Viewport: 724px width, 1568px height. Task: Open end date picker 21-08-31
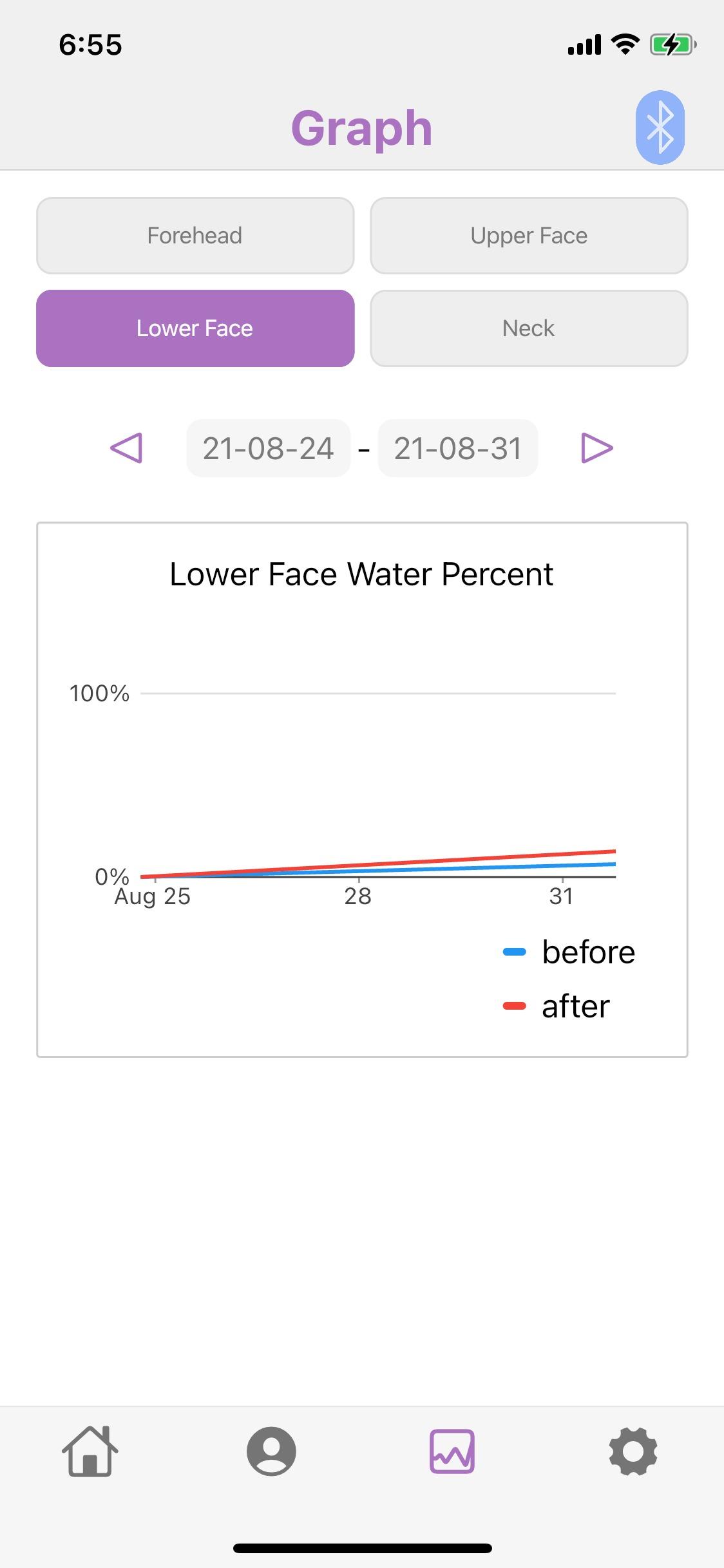pyautogui.click(x=457, y=448)
